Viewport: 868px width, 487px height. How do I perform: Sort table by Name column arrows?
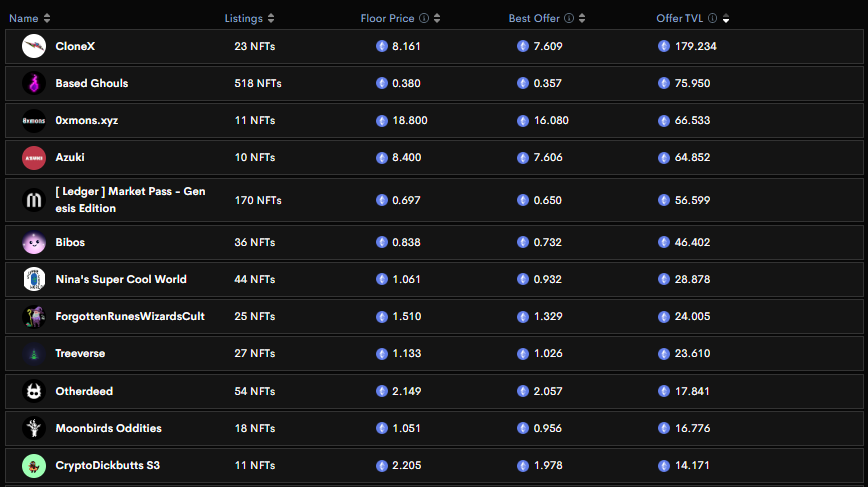pos(47,18)
